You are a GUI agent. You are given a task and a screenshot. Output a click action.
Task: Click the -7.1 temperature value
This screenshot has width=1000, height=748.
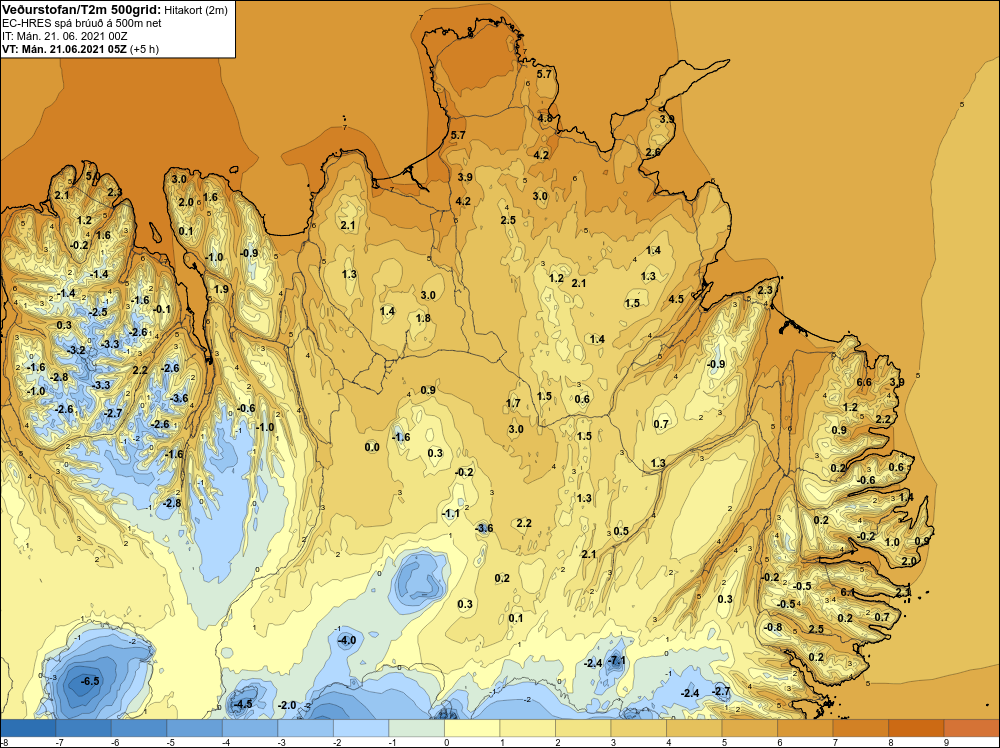coord(617,660)
